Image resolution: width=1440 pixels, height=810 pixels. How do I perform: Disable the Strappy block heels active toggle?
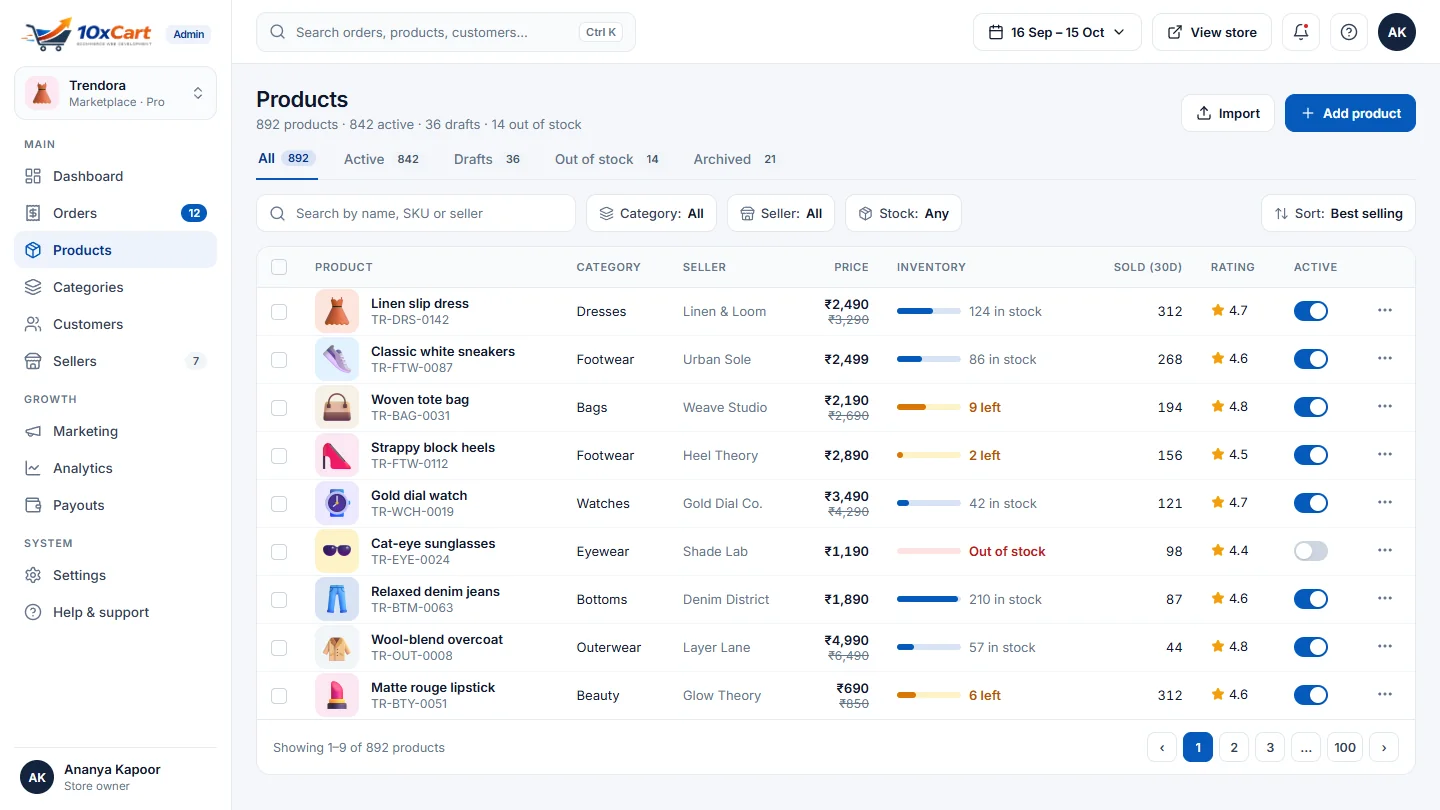(x=1311, y=455)
